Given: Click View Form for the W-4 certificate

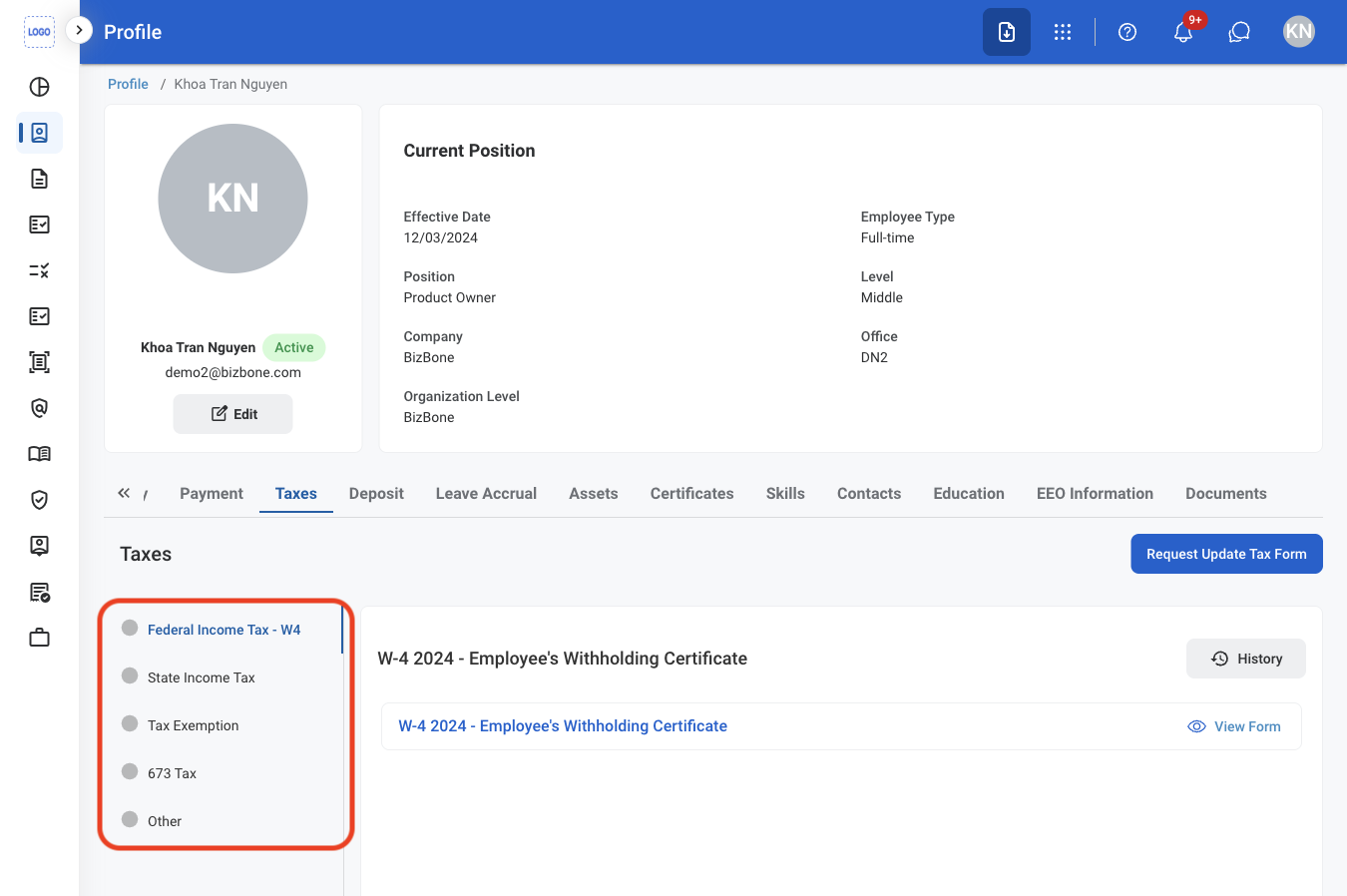Looking at the screenshot, I should pos(1234,726).
